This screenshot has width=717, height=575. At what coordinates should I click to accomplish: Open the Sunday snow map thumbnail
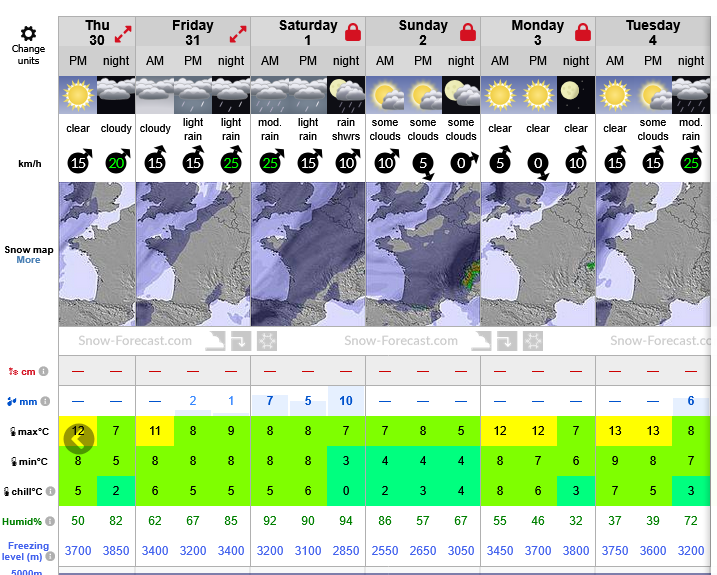(423, 254)
